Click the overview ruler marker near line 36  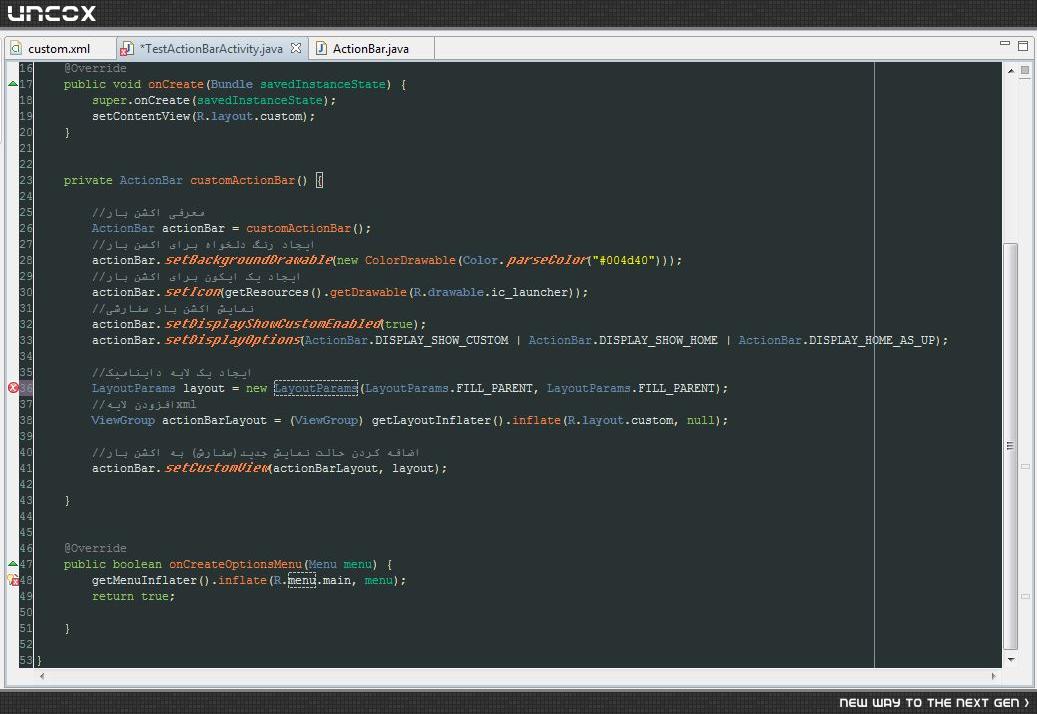[1025, 467]
